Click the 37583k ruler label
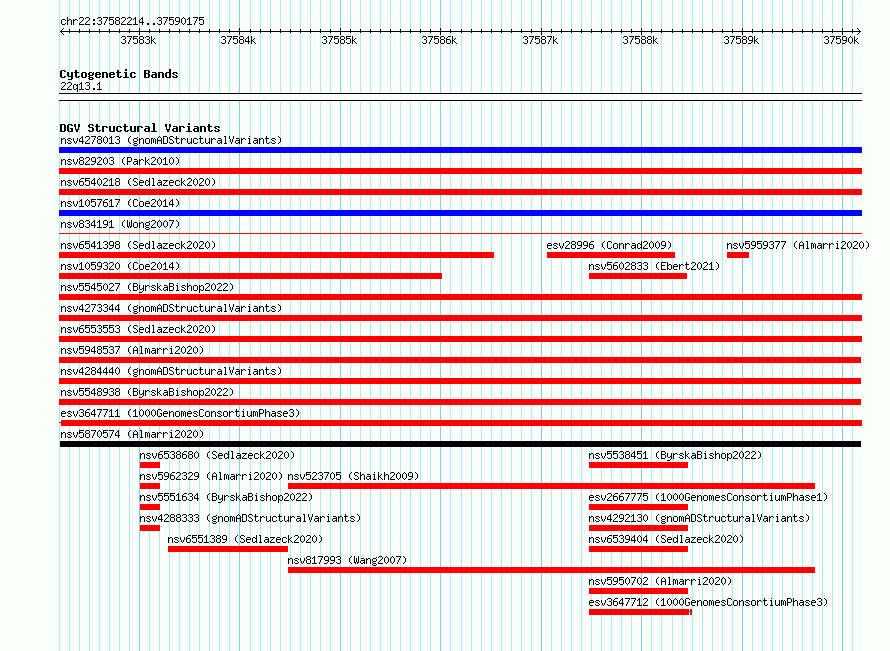Screen dimensions: 890x651 (138, 40)
